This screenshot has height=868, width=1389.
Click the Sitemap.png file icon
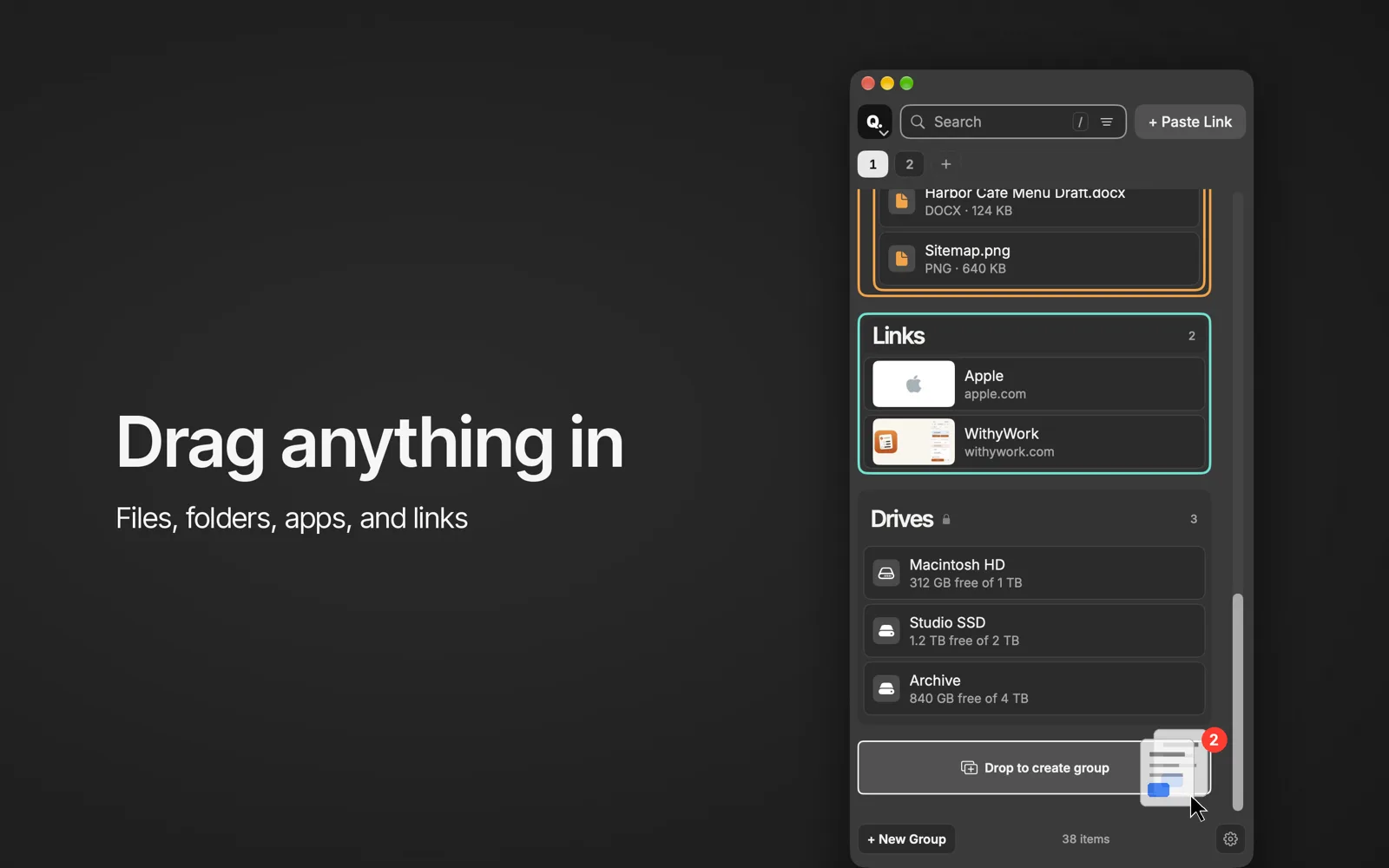(x=901, y=259)
